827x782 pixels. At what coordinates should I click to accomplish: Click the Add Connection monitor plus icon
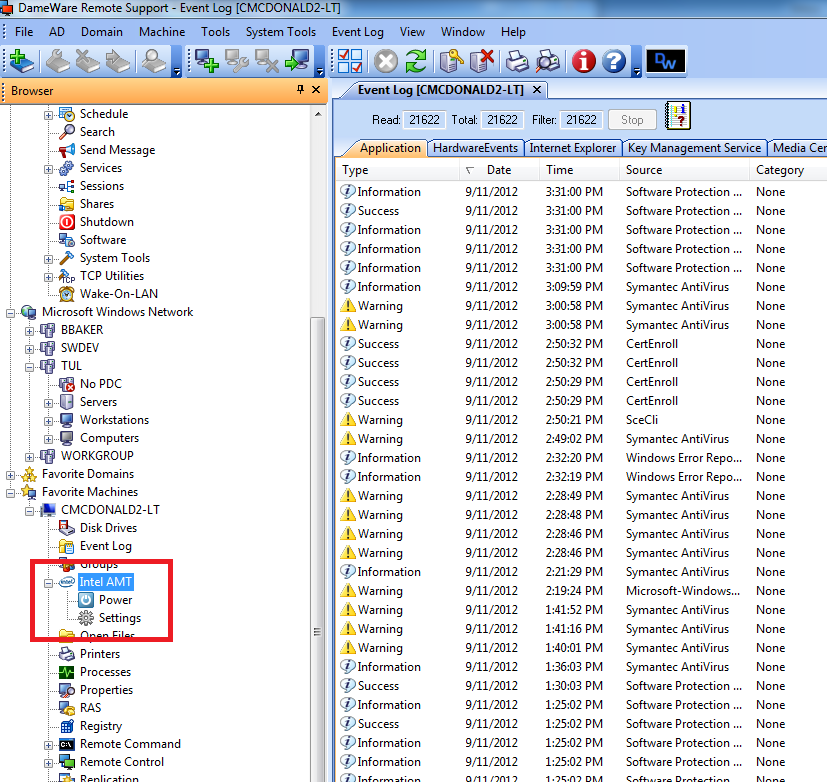(207, 61)
